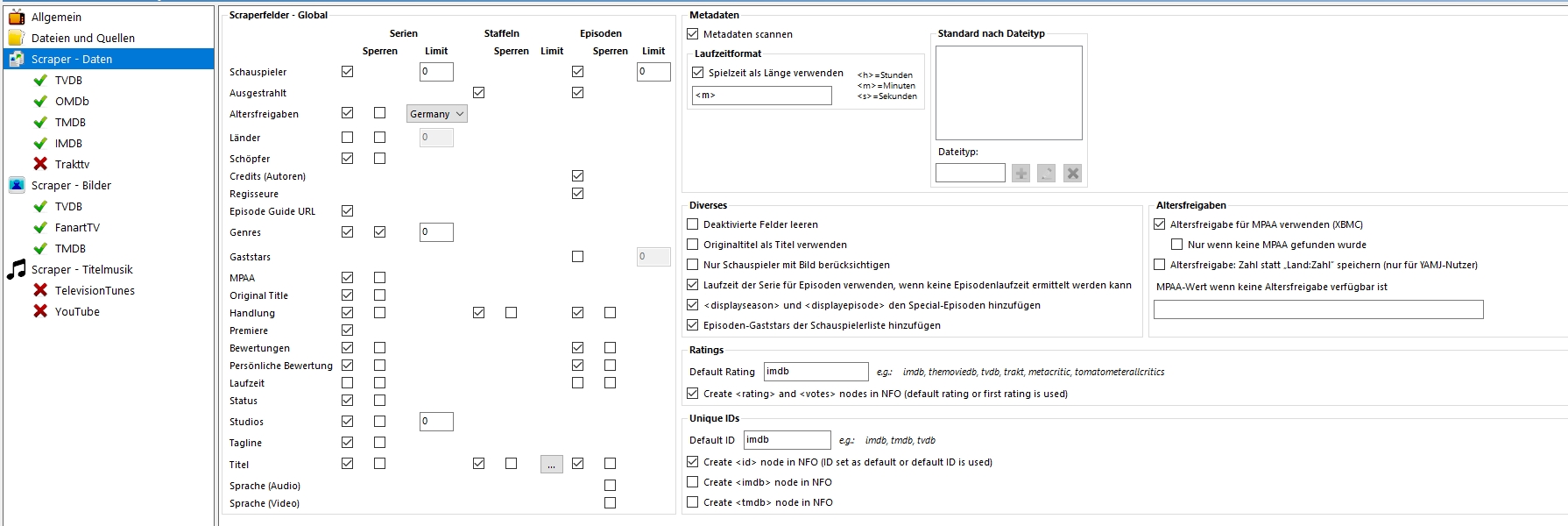Click red X icon beside Trakttv
The height and width of the screenshot is (526, 1568).
click(40, 164)
